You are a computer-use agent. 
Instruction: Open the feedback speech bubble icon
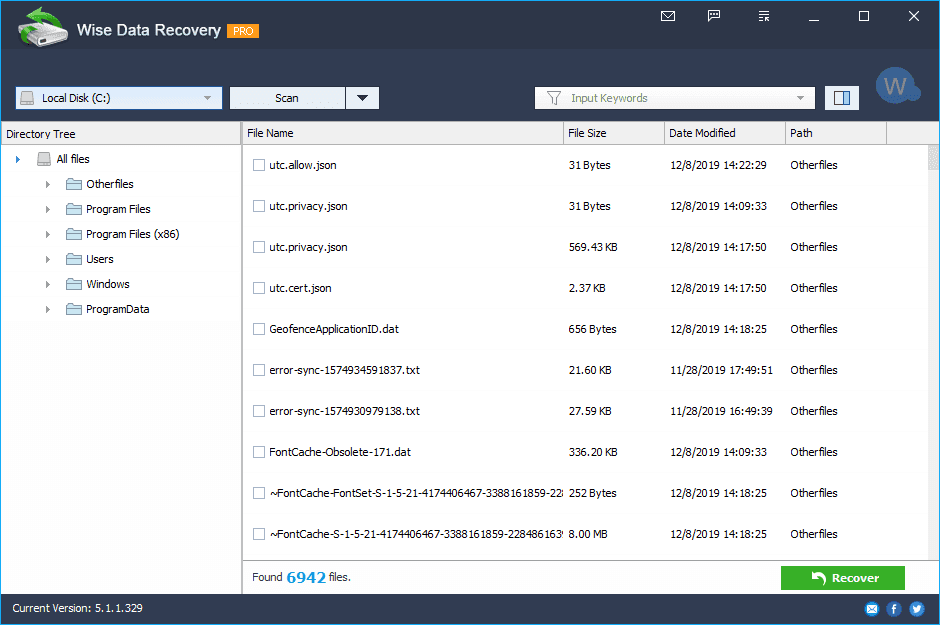tap(714, 15)
